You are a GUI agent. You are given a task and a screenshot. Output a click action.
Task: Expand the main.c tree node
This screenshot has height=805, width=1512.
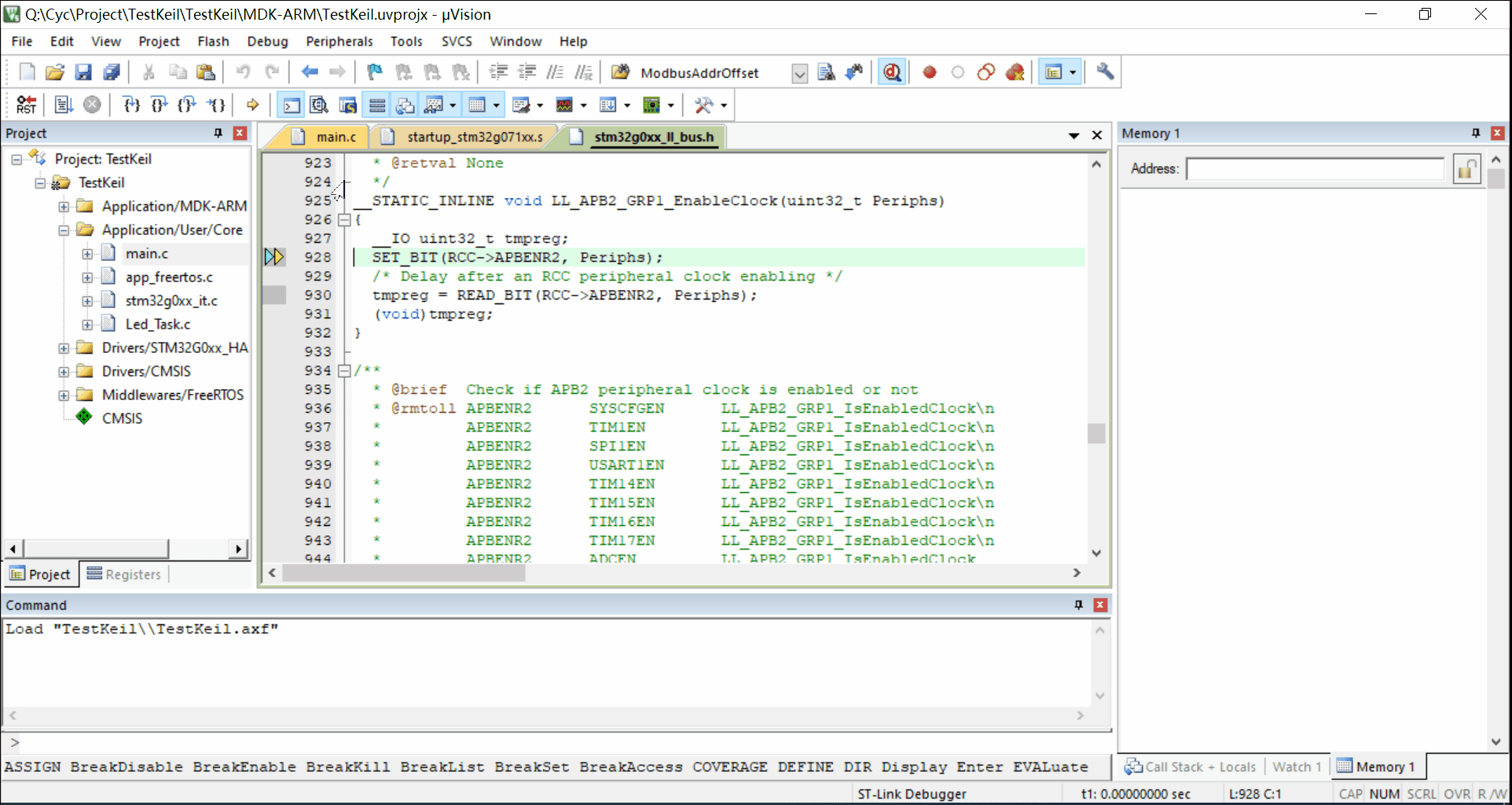pyautogui.click(x=87, y=254)
